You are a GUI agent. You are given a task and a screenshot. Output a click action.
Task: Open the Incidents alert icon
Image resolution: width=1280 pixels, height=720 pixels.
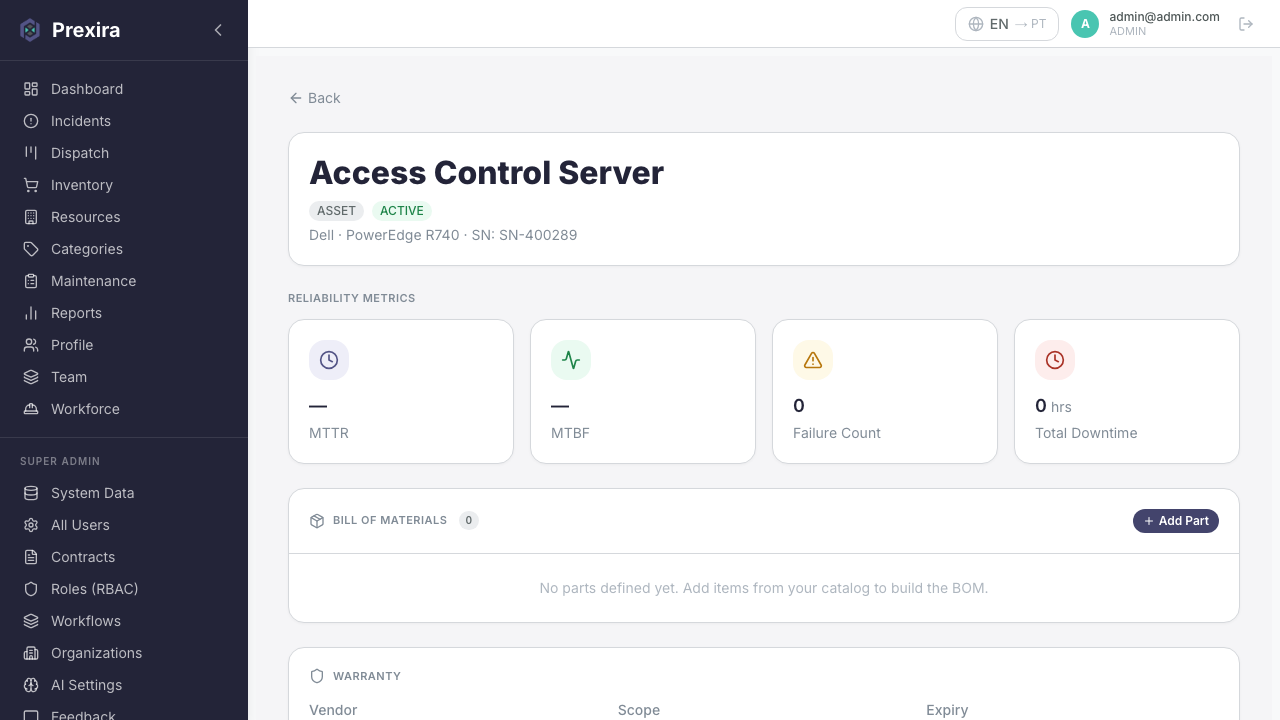31,121
